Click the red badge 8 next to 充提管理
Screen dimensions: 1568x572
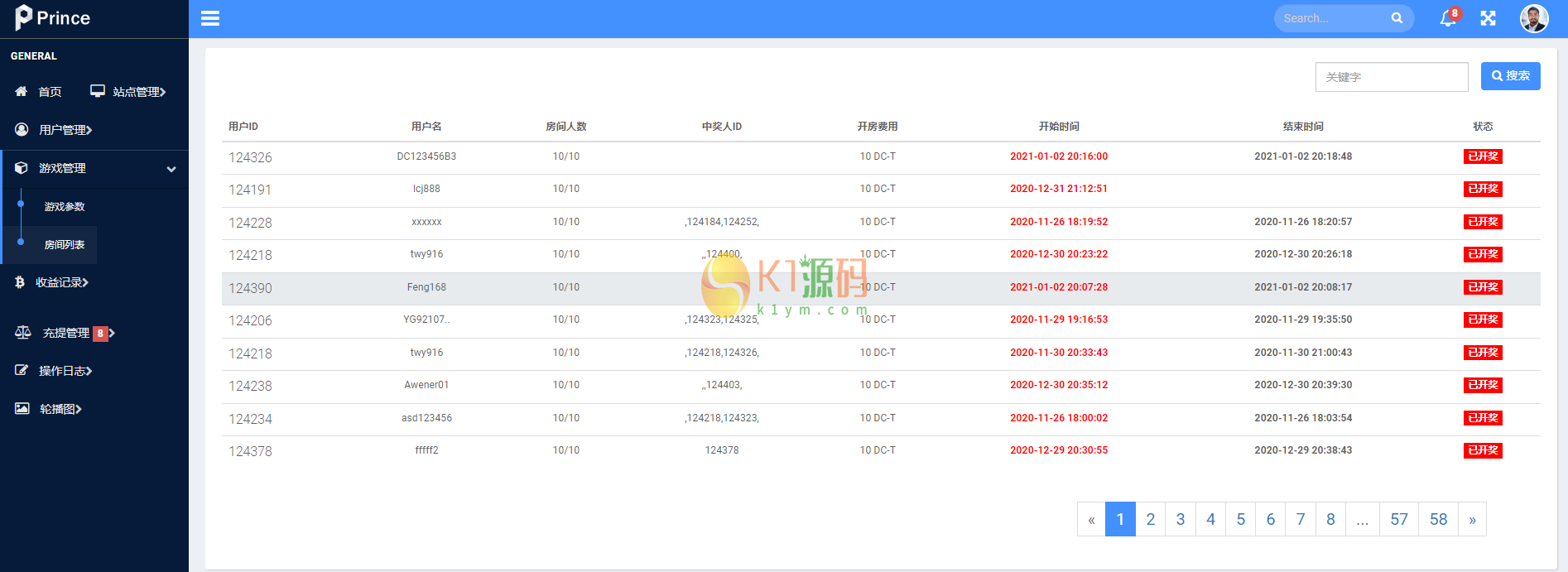pyautogui.click(x=100, y=334)
